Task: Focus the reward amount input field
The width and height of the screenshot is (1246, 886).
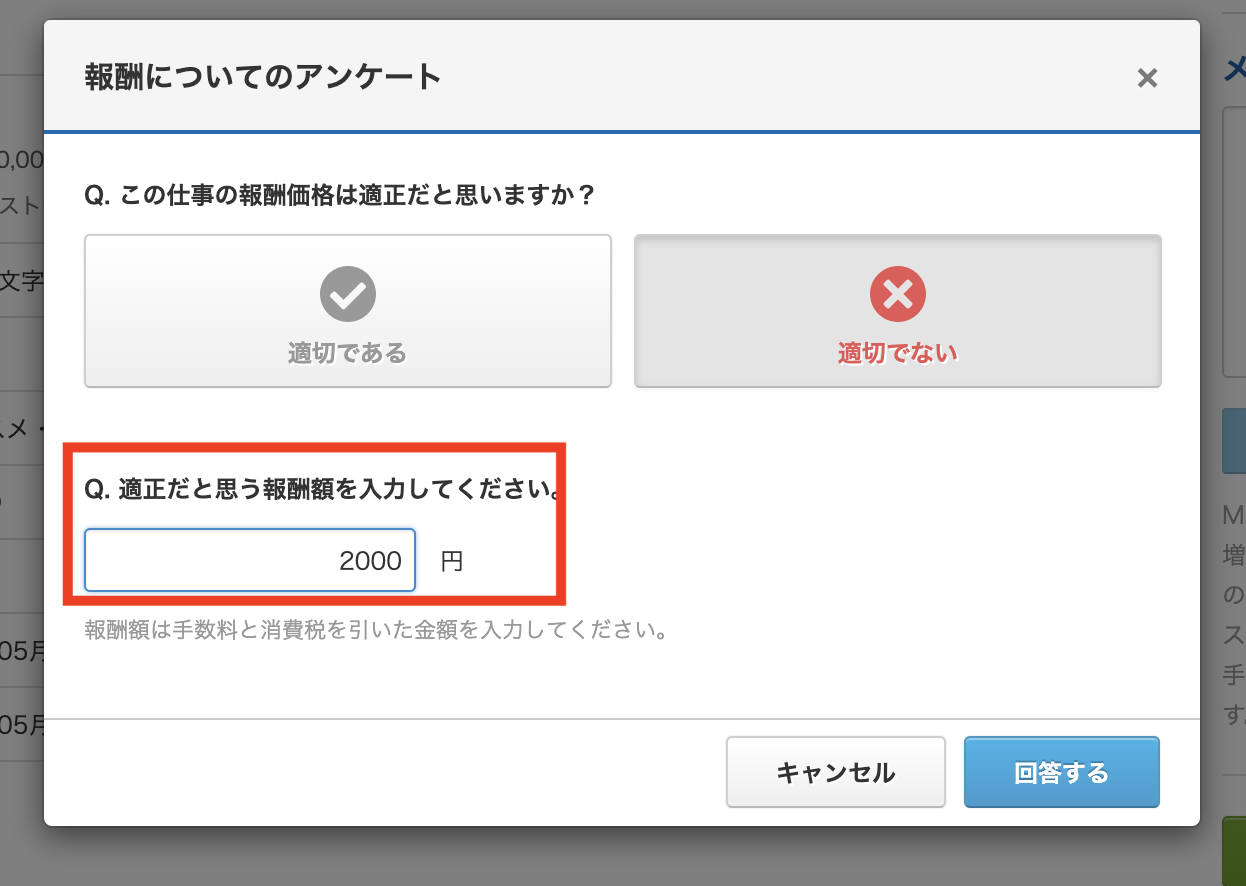Action: click(x=250, y=560)
